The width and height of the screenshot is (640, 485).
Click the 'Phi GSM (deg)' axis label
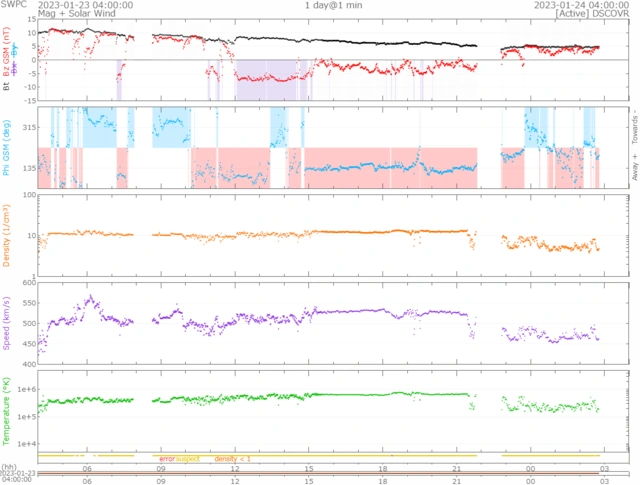click(x=6, y=148)
